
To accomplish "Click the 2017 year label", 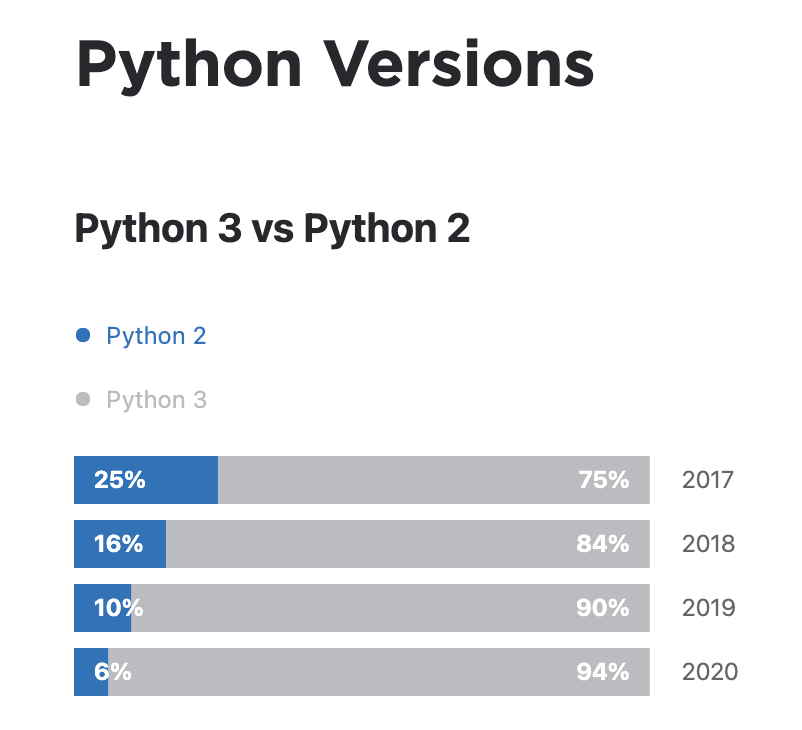I will (708, 480).
